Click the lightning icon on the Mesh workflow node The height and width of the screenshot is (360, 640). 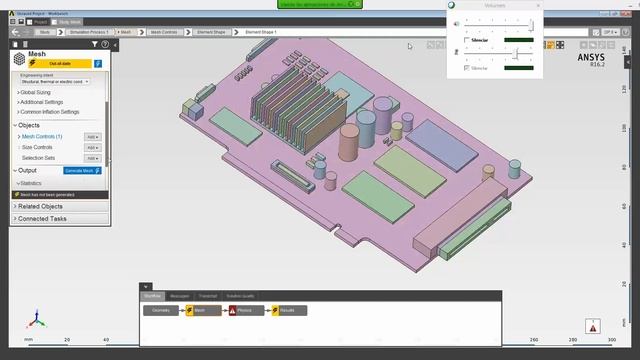[x=190, y=311]
